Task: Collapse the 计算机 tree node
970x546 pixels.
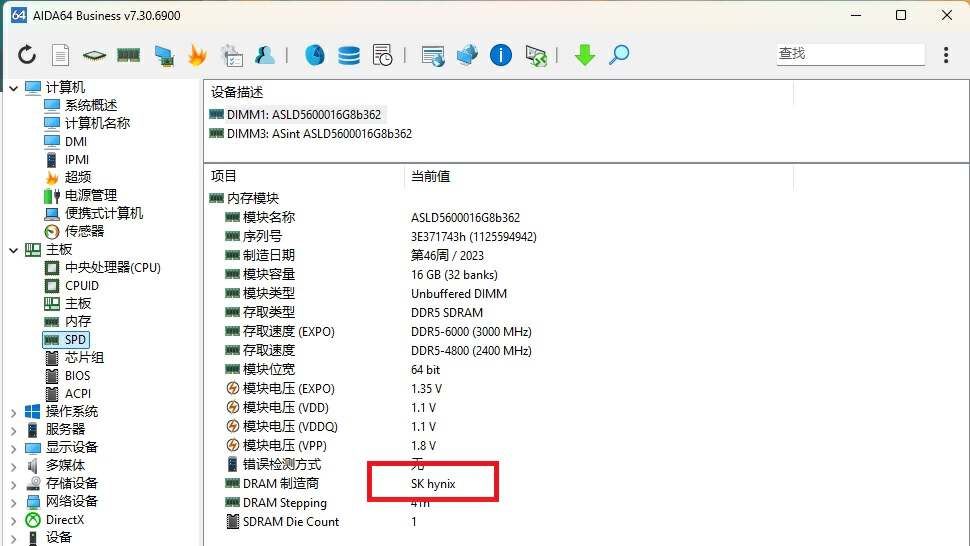Action: point(14,88)
